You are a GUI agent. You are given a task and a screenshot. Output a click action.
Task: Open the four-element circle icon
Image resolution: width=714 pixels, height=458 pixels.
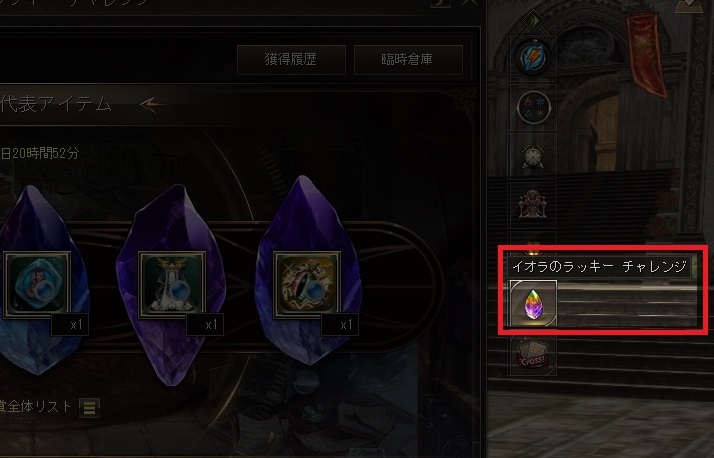coord(533,107)
